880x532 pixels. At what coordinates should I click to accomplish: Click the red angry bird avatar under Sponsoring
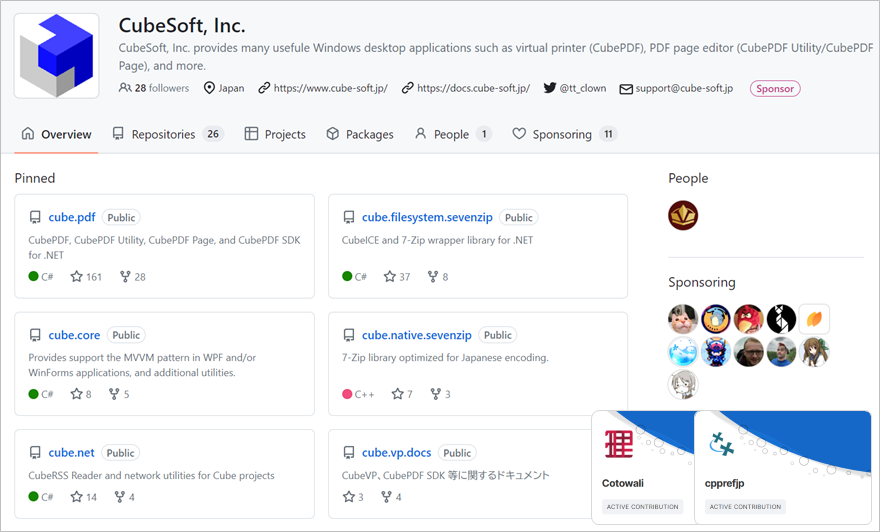(x=749, y=319)
